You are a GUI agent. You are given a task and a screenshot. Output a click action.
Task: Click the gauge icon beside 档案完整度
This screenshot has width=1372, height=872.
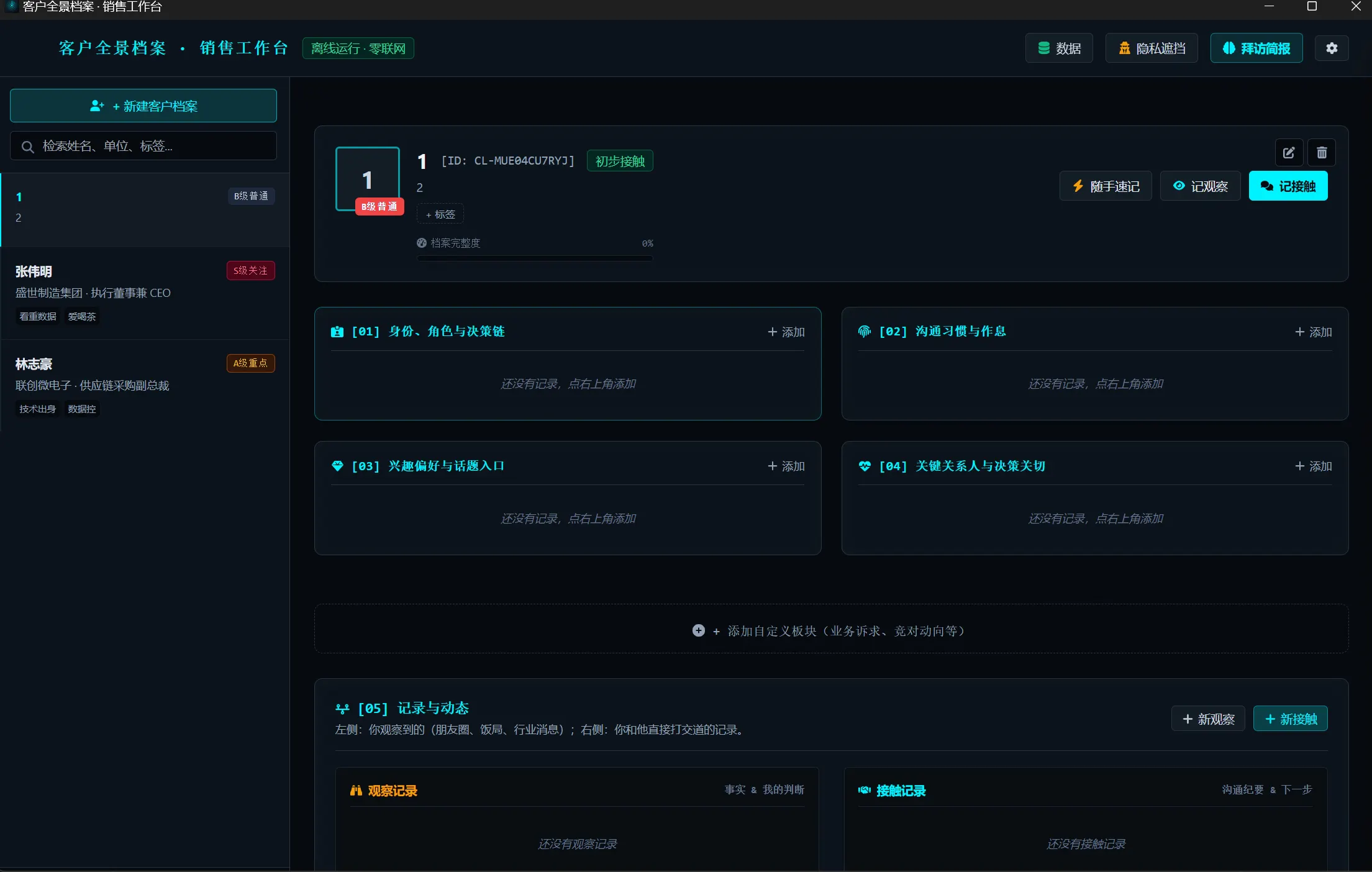coord(422,243)
